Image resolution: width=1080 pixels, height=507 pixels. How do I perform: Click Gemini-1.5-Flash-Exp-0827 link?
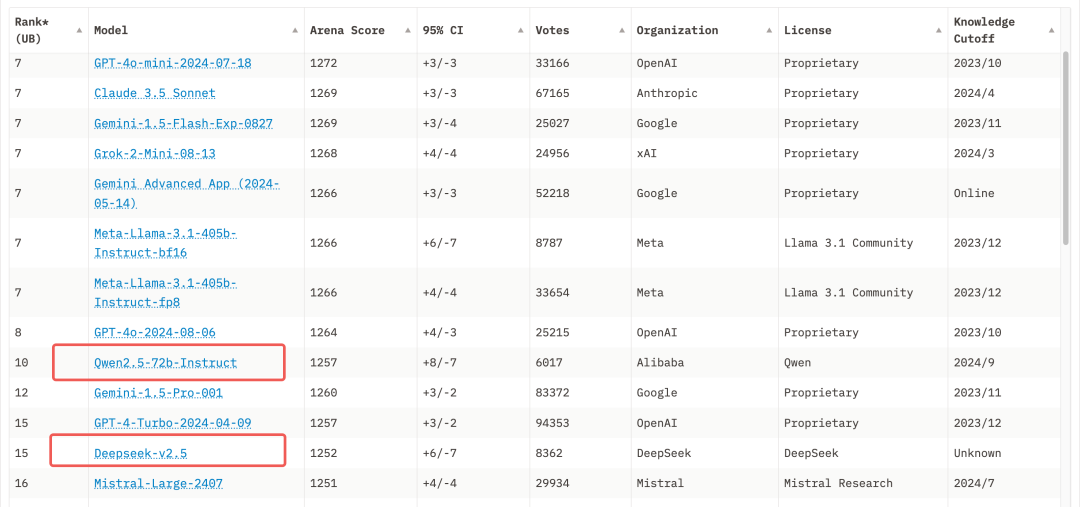tap(183, 123)
